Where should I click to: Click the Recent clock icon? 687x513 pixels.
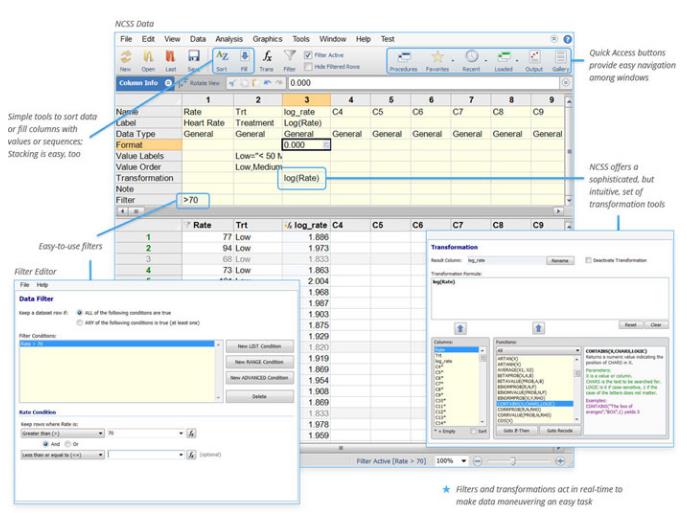tap(471, 57)
